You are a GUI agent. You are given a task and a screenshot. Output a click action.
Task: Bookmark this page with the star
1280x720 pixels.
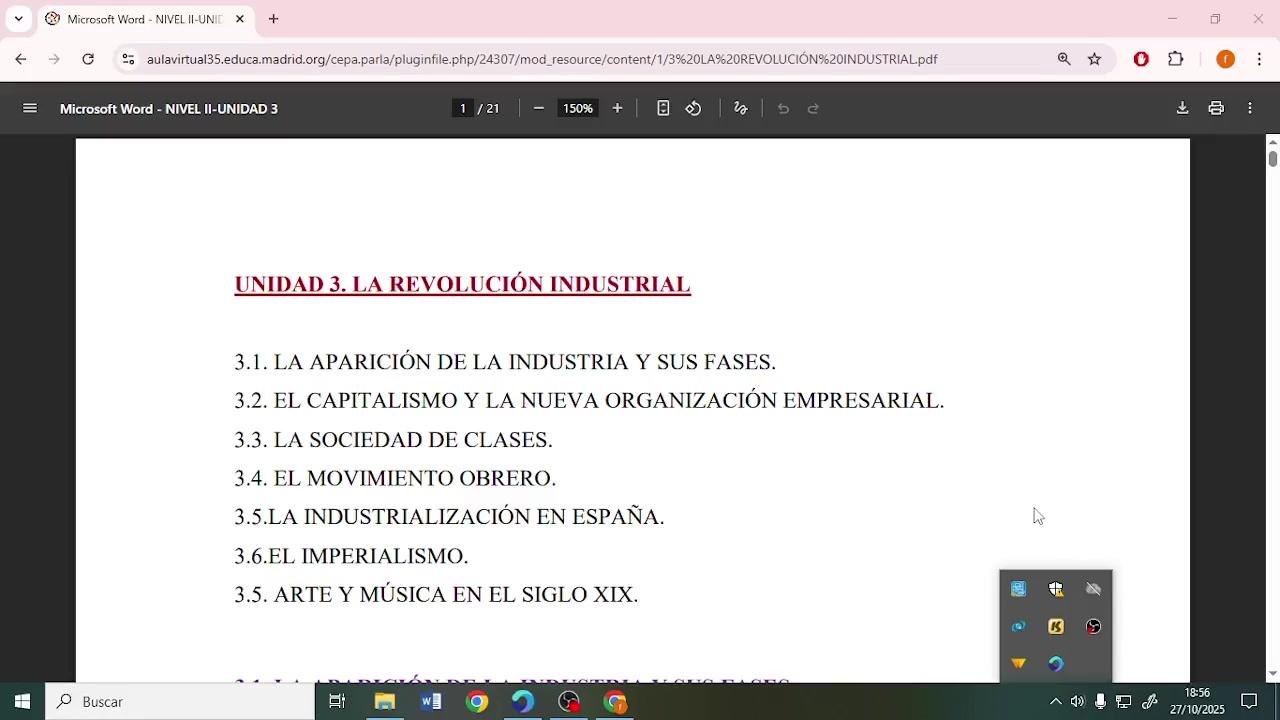click(1095, 59)
